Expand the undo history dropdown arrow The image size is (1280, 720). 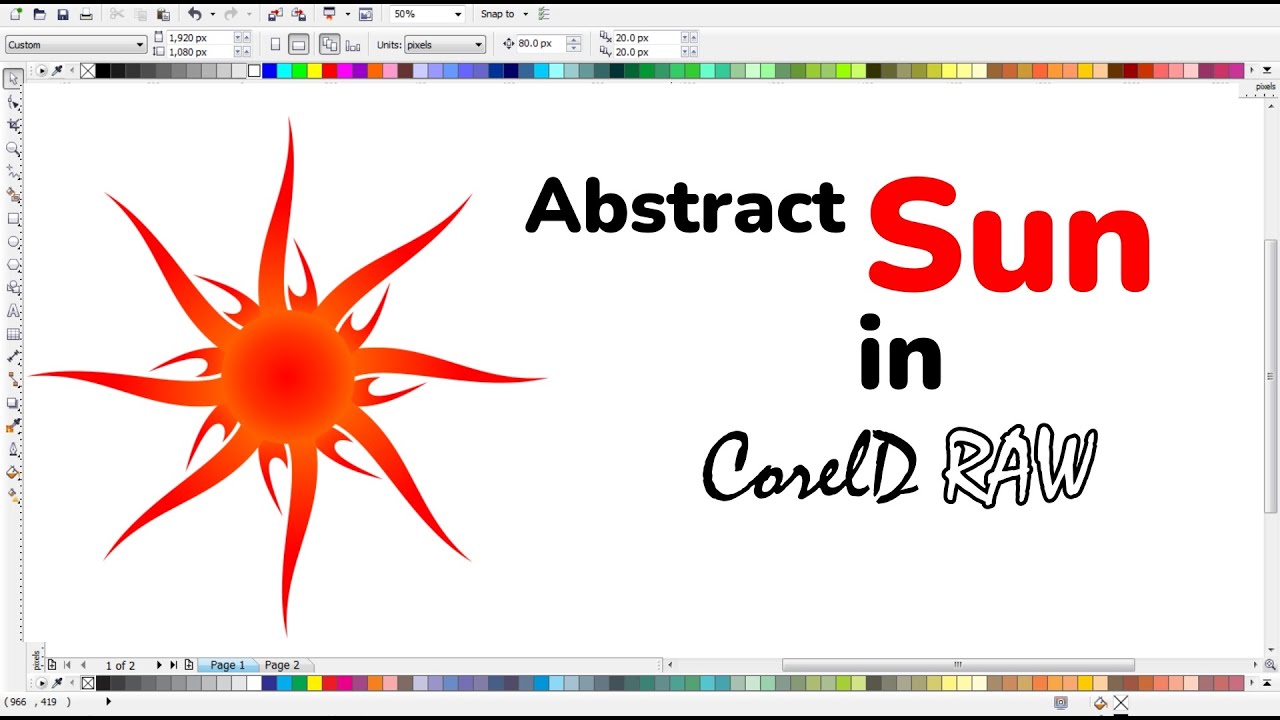click(x=212, y=14)
